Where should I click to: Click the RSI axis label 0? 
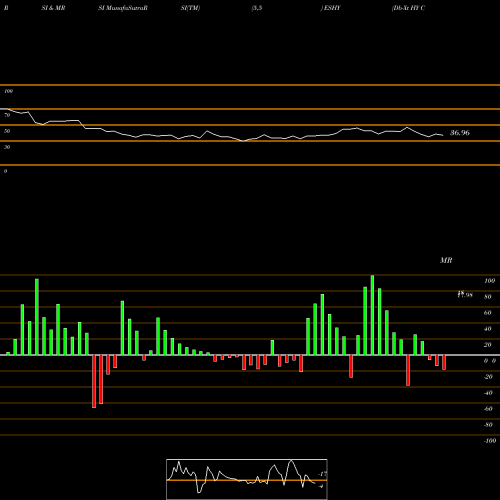pos(5,171)
